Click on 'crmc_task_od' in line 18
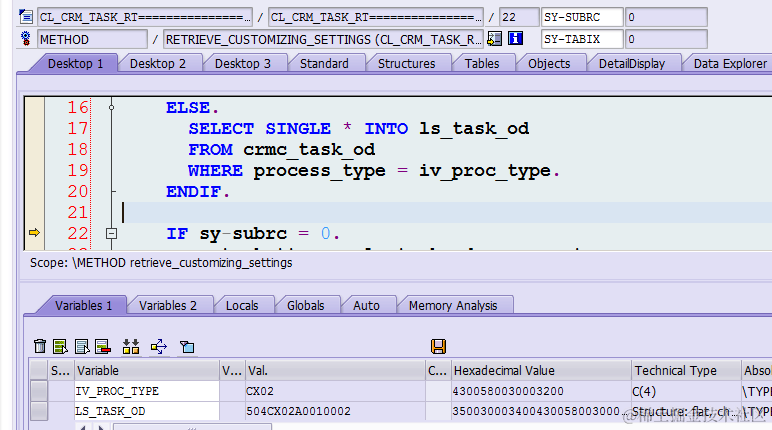This screenshot has height=430, width=772. point(309,150)
